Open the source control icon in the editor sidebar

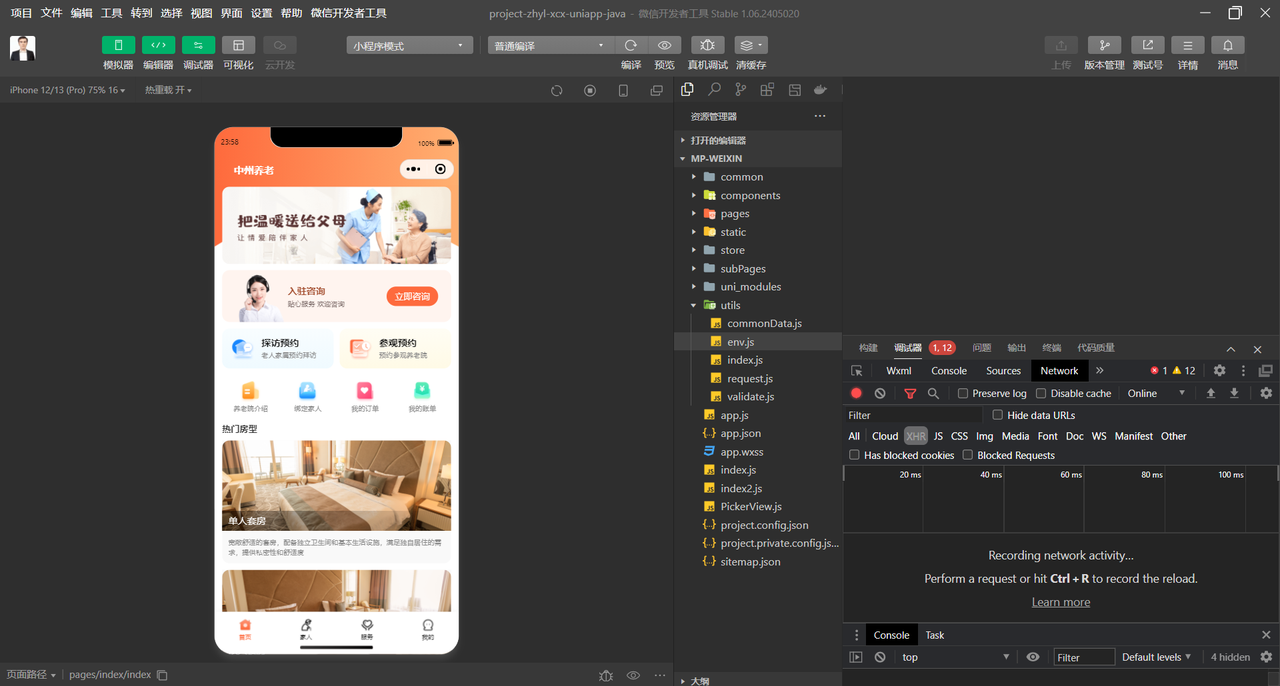[x=741, y=90]
